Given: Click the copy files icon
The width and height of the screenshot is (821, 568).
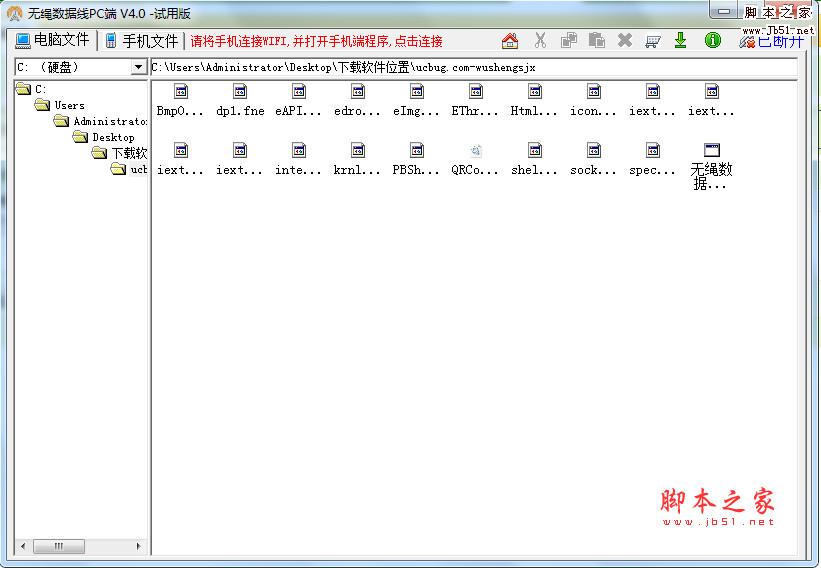Looking at the screenshot, I should pyautogui.click(x=569, y=40).
